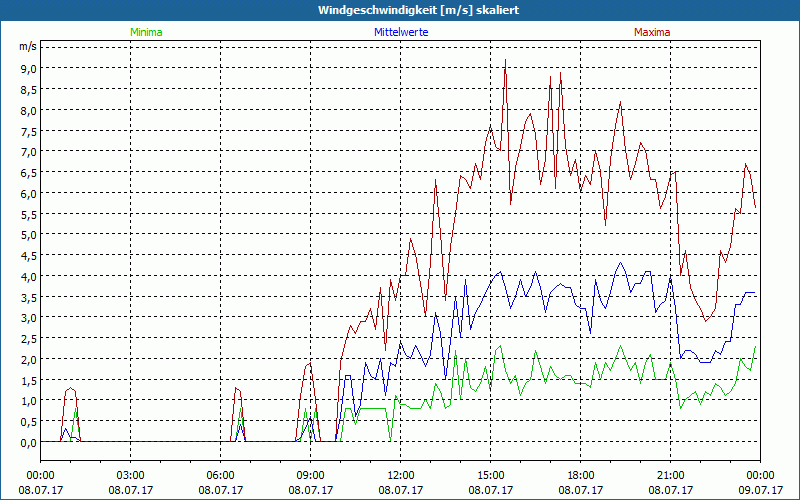Click the 03:00 time axis label
This screenshot has height=500, width=800.
(131, 476)
